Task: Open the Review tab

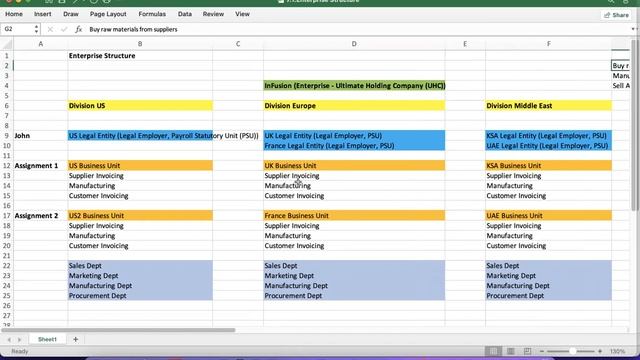Action: pos(213,14)
